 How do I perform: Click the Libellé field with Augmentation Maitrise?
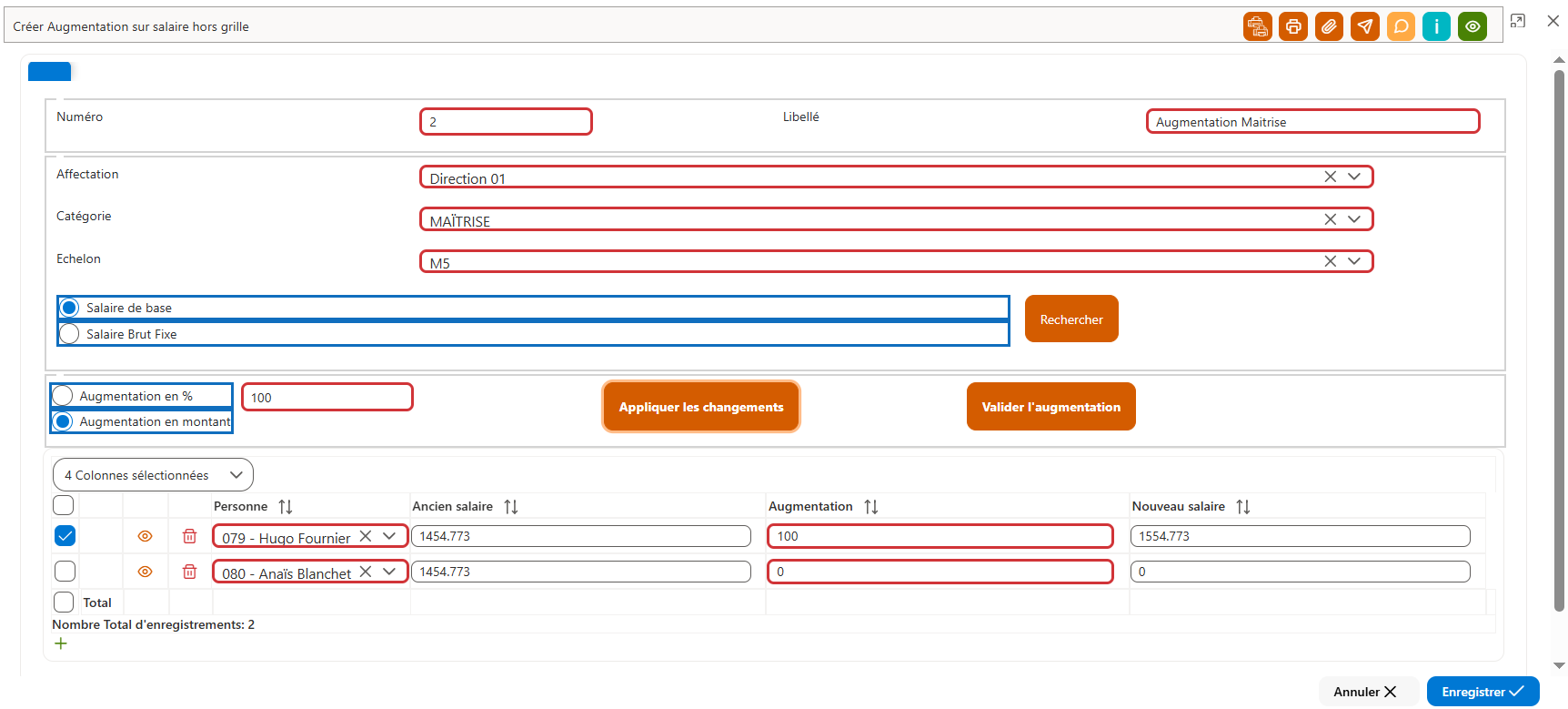tap(1312, 122)
